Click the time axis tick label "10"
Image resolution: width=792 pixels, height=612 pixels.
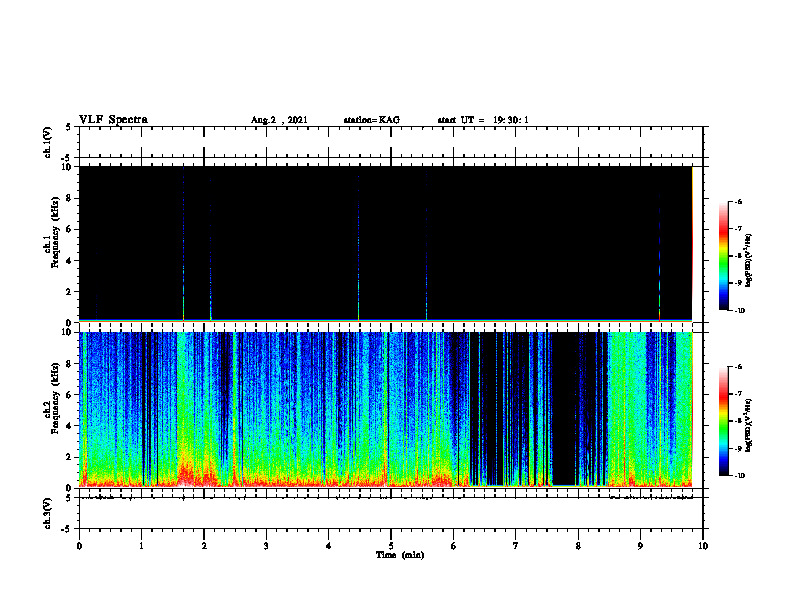[703, 546]
